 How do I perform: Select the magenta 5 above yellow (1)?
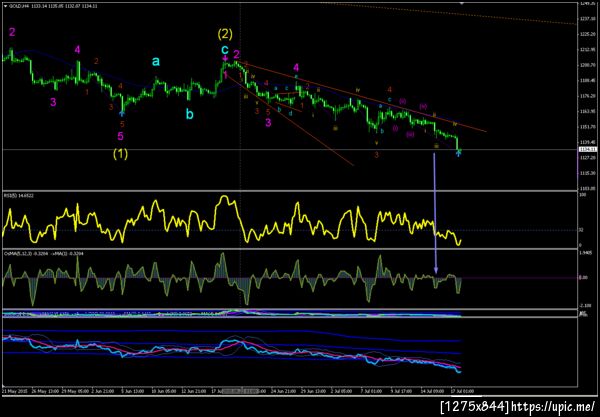click(x=120, y=136)
